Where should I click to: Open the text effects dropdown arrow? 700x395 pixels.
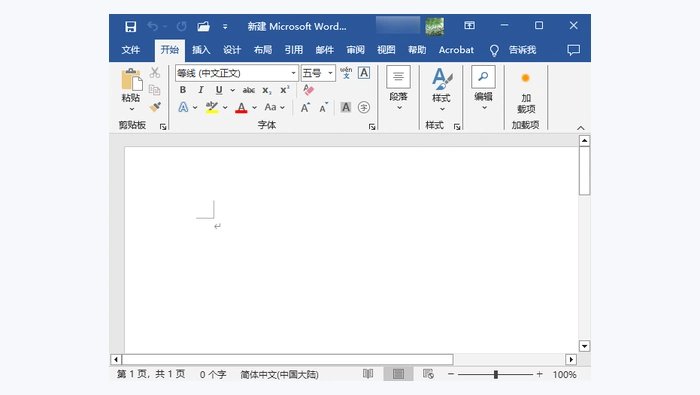point(195,108)
